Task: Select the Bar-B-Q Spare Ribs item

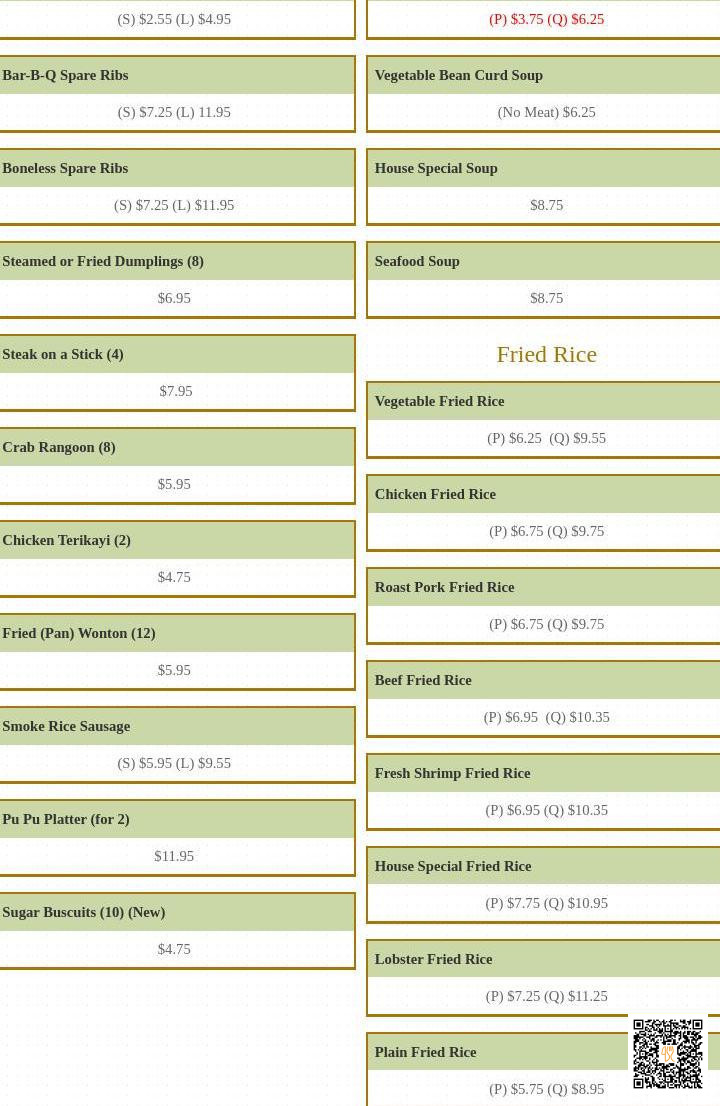Action: tap(65, 76)
